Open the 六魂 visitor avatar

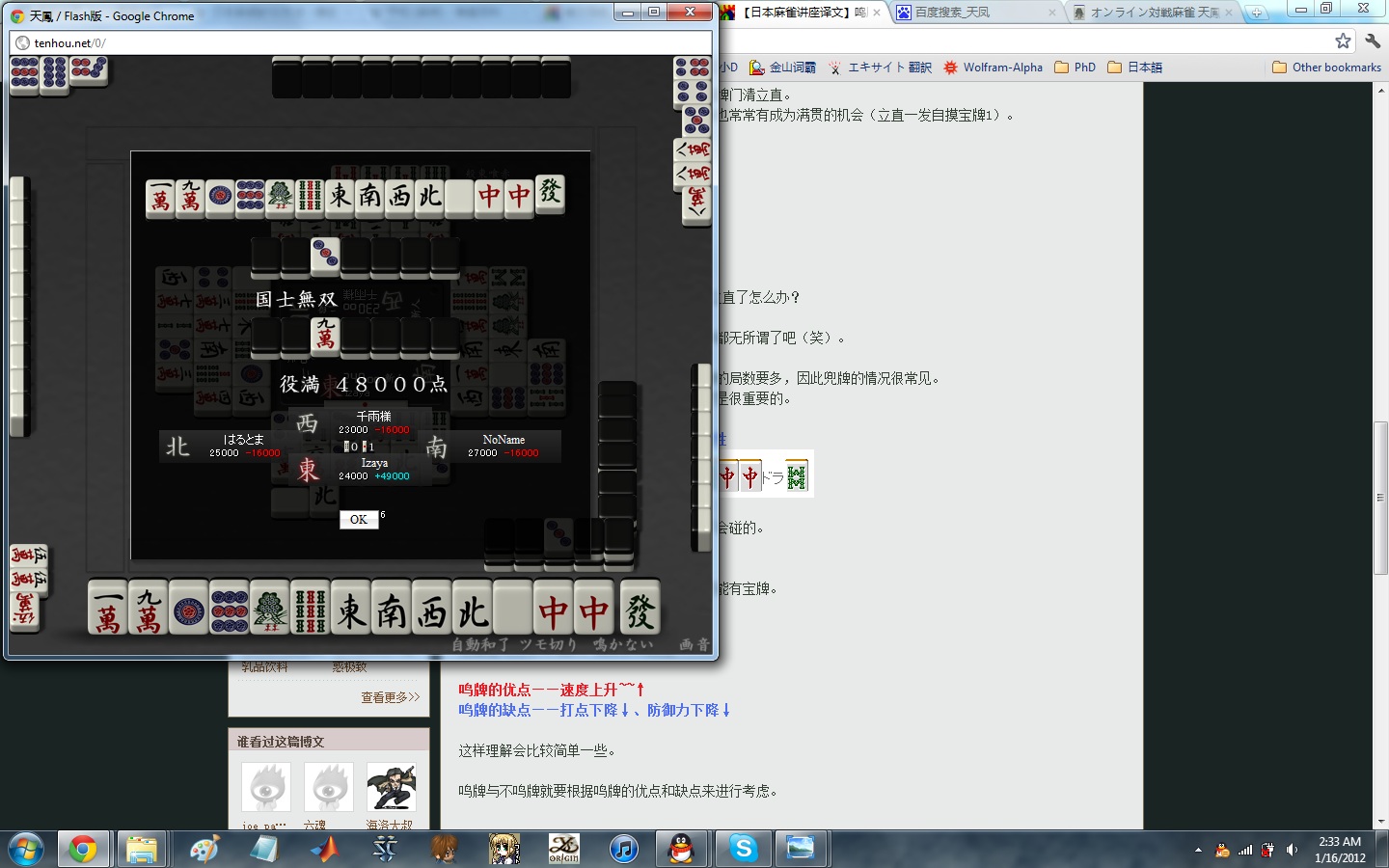328,787
